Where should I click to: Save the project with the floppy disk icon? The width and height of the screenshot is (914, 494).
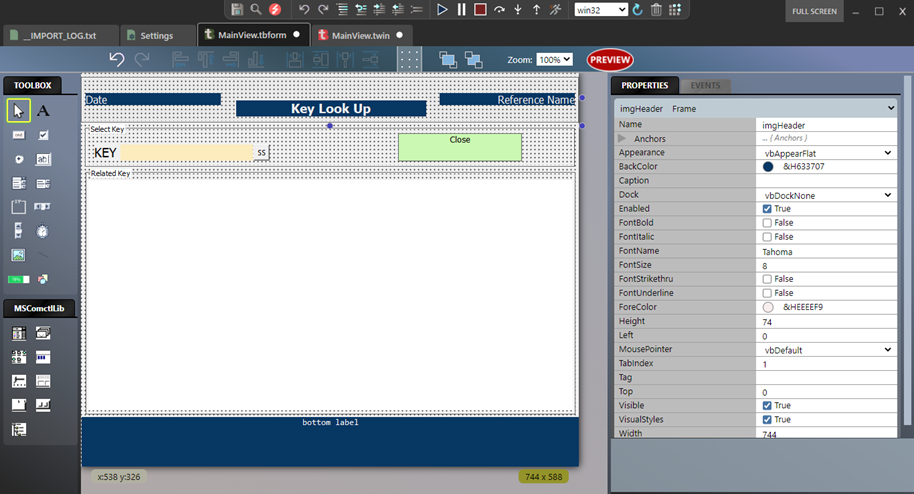coord(237,9)
